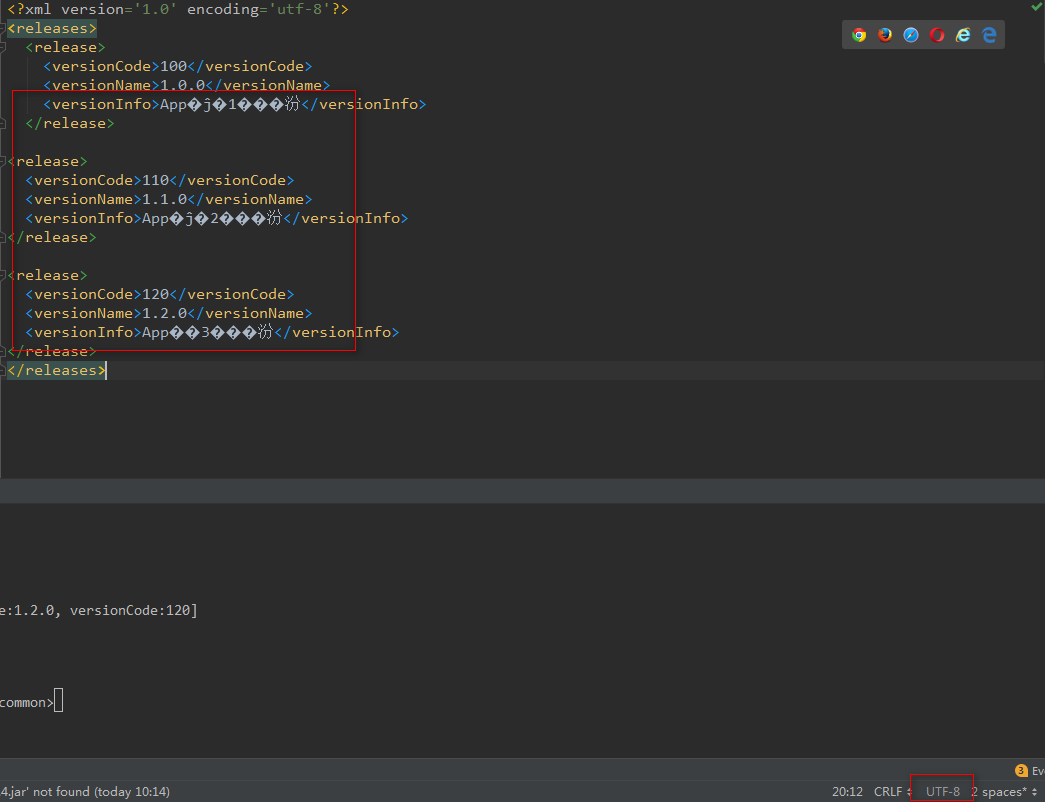Preview the file in Safari
Image resolution: width=1045 pixels, height=802 pixels.
910,34
